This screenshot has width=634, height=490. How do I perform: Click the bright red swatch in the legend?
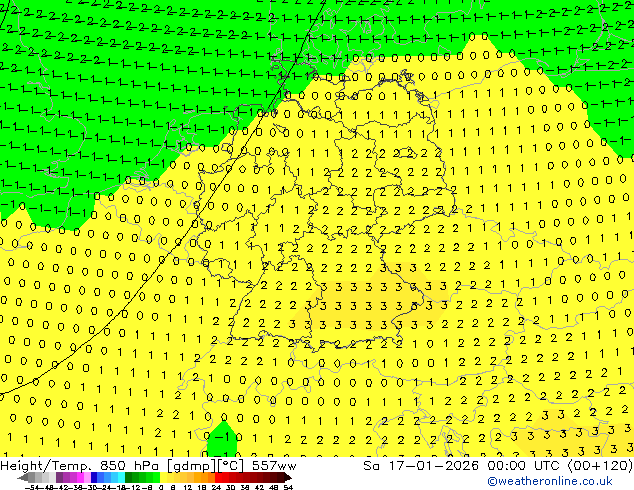coord(218,478)
